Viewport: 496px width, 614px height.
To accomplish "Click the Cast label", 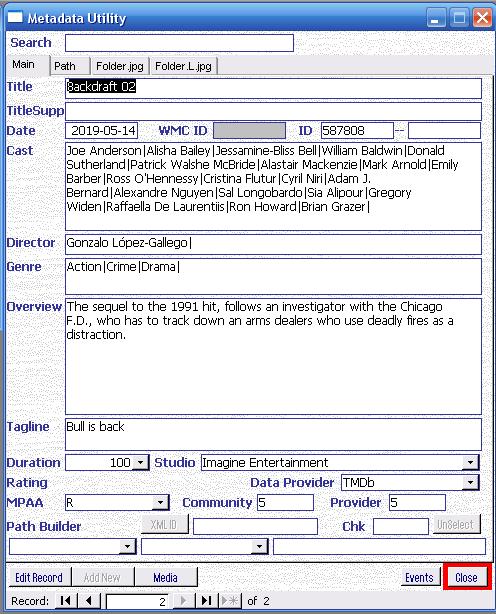I will point(20,151).
